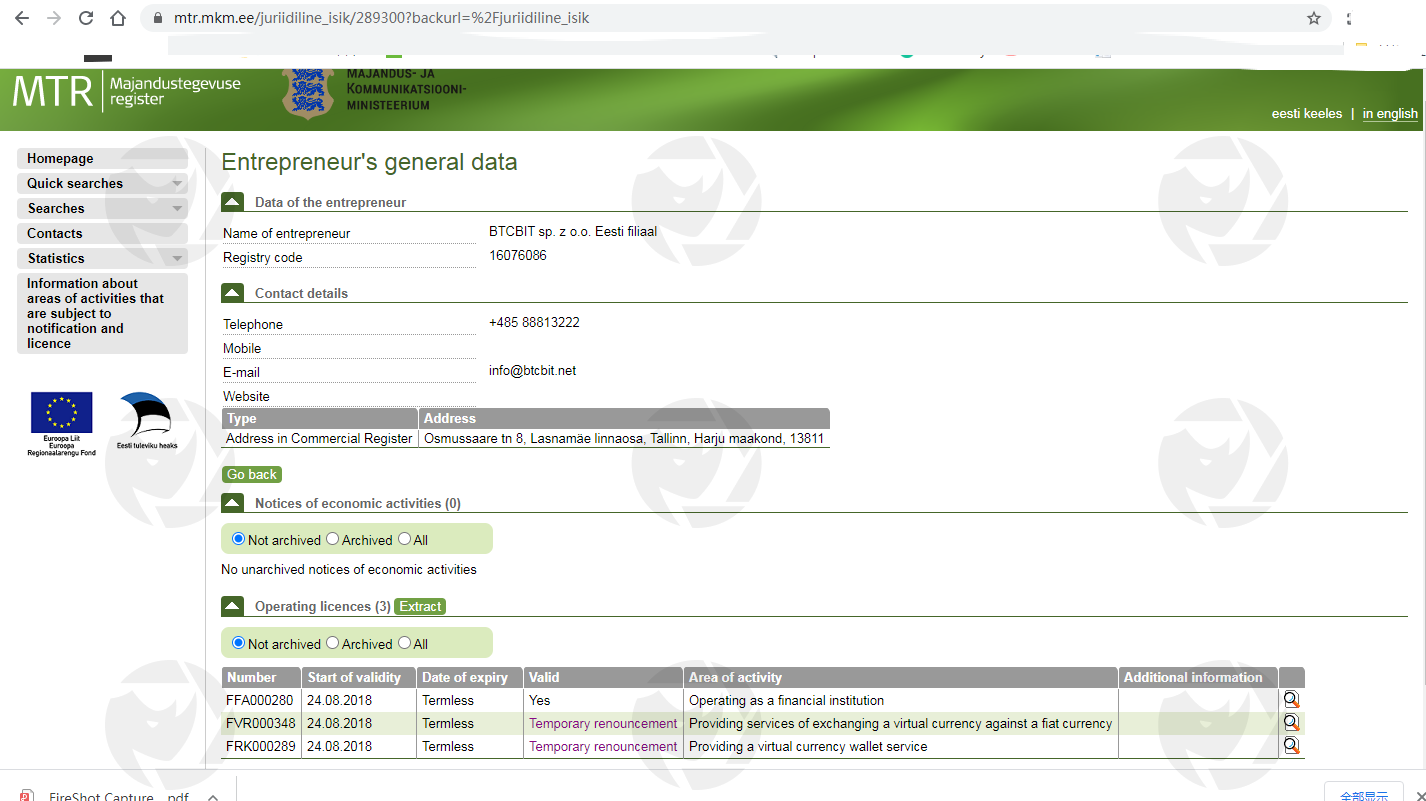Collapse the Data of the entrepreneur section
This screenshot has height=801, width=1426.
click(232, 202)
